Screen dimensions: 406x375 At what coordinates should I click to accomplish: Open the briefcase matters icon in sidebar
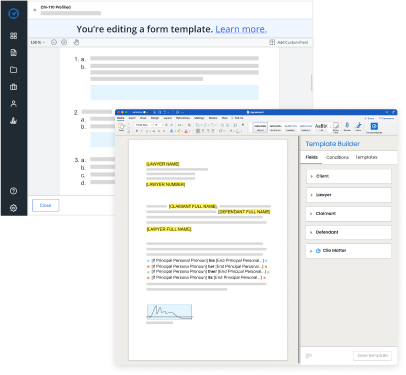[x=14, y=87]
